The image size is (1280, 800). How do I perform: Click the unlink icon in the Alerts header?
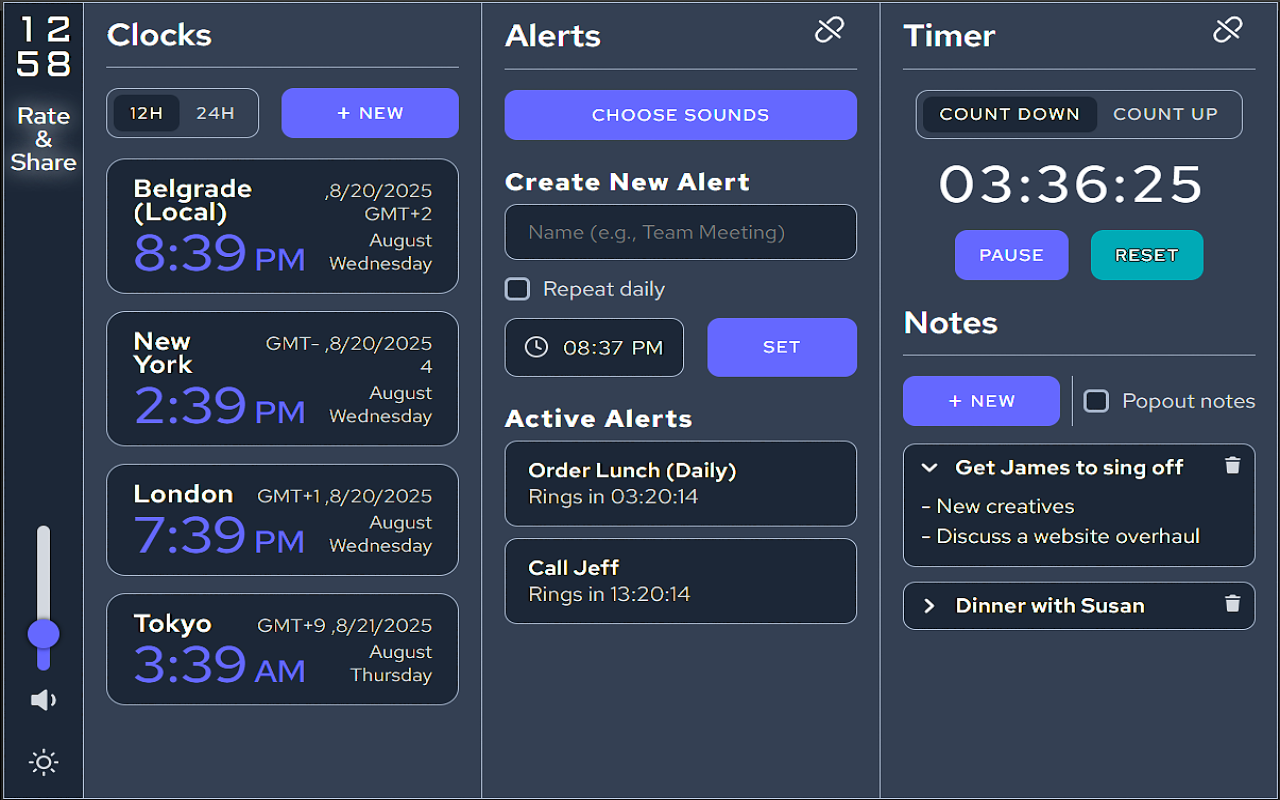tap(829, 30)
